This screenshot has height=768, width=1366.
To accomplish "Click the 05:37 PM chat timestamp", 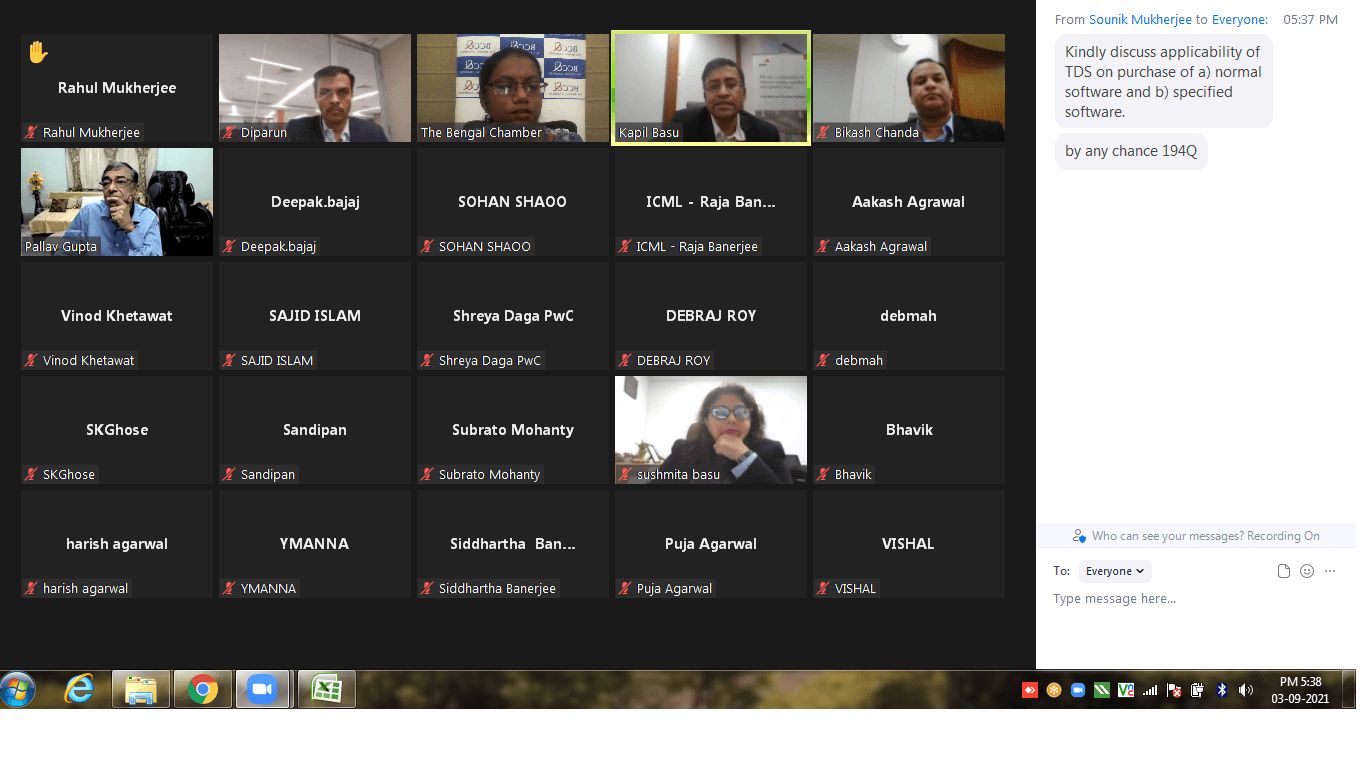I will [1310, 20].
